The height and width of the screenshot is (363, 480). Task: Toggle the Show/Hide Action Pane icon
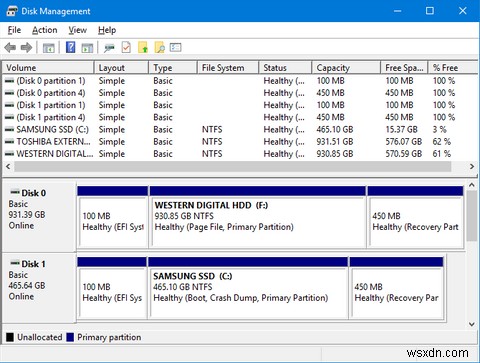[87, 48]
